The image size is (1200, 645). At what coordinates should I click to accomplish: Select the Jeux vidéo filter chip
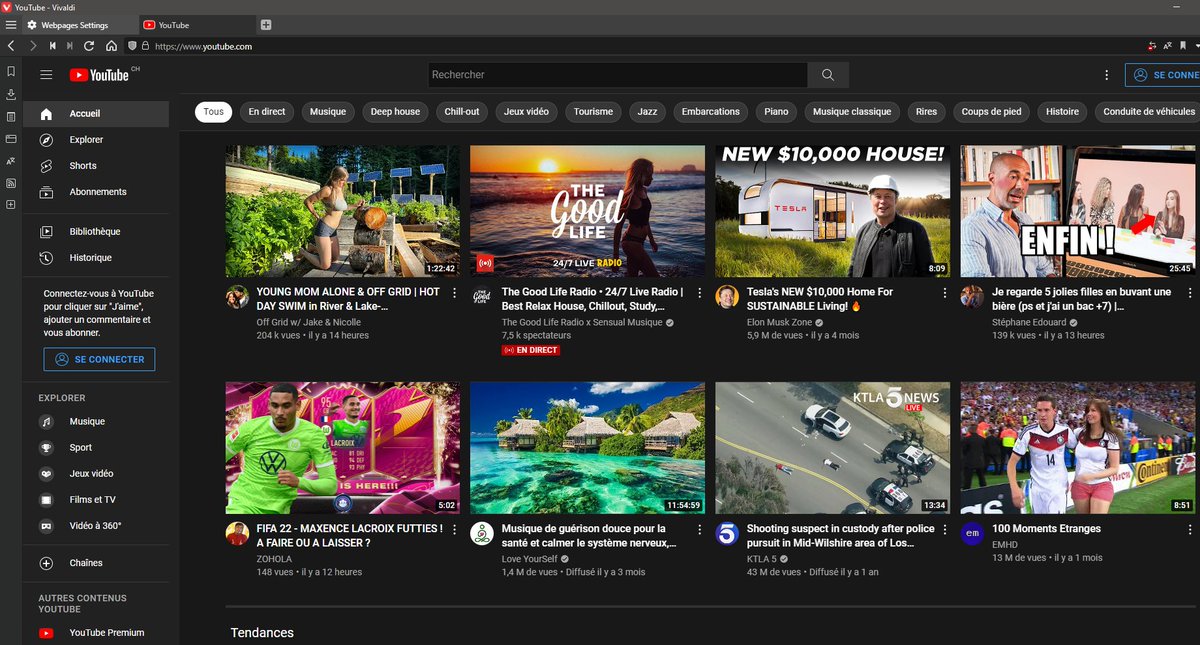(x=526, y=112)
